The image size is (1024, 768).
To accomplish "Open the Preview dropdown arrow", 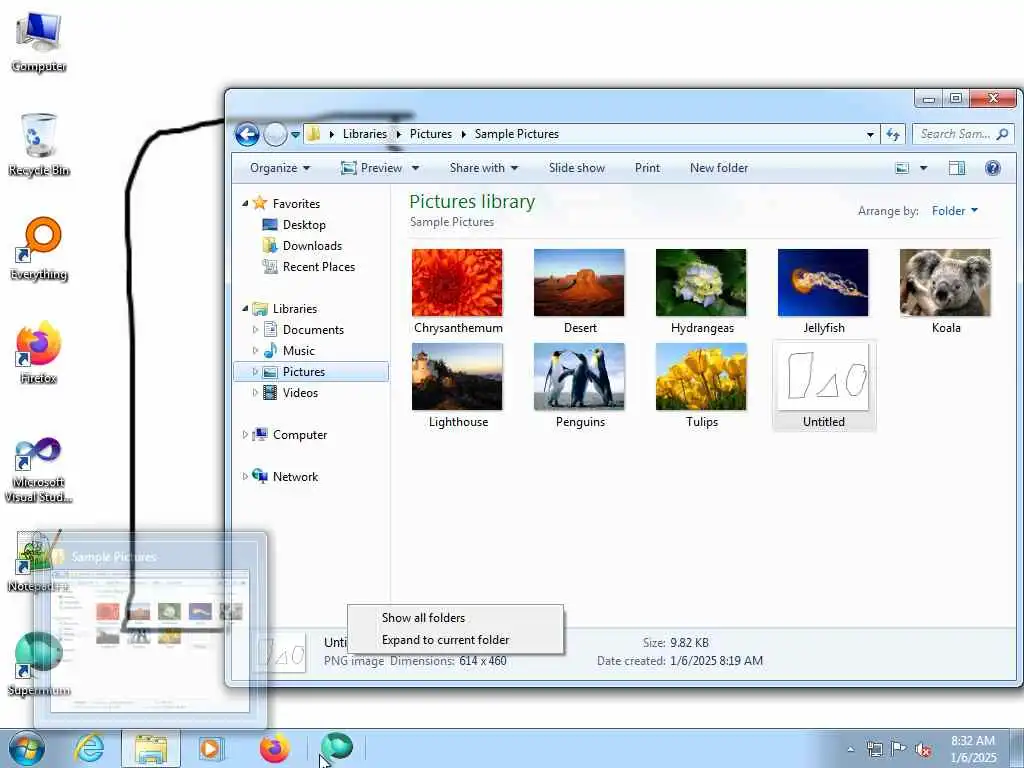I will coord(415,168).
